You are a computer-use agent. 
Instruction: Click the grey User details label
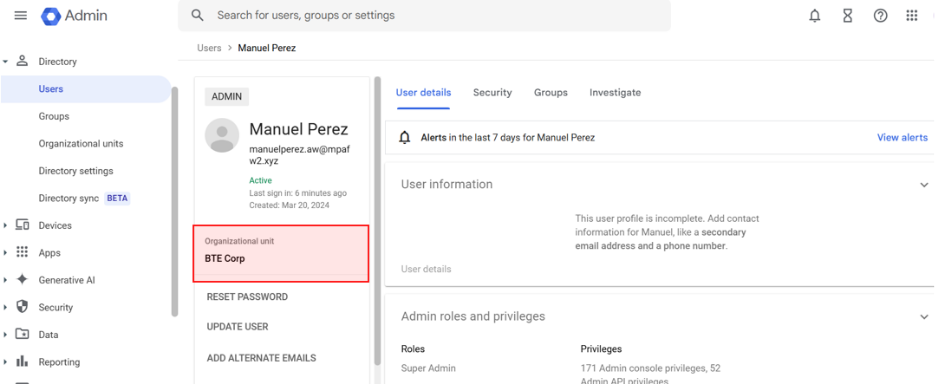[x=426, y=269]
